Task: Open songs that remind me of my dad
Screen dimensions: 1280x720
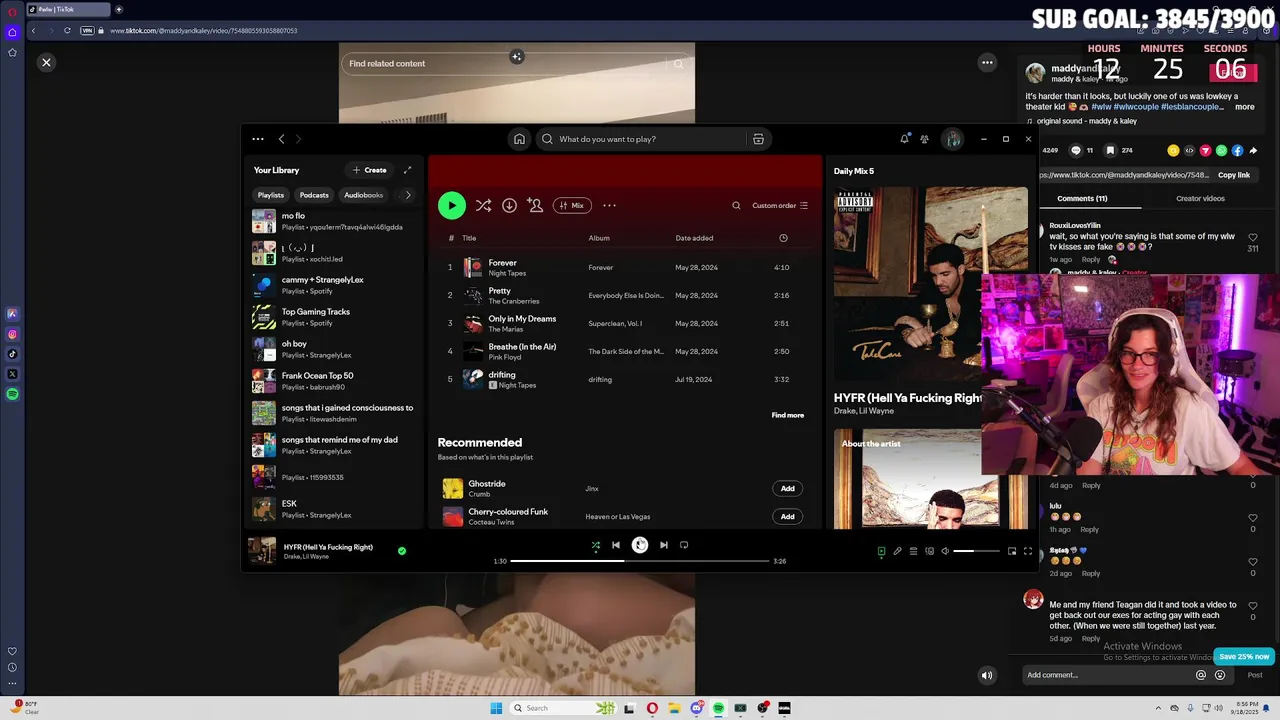Action: (x=336, y=445)
